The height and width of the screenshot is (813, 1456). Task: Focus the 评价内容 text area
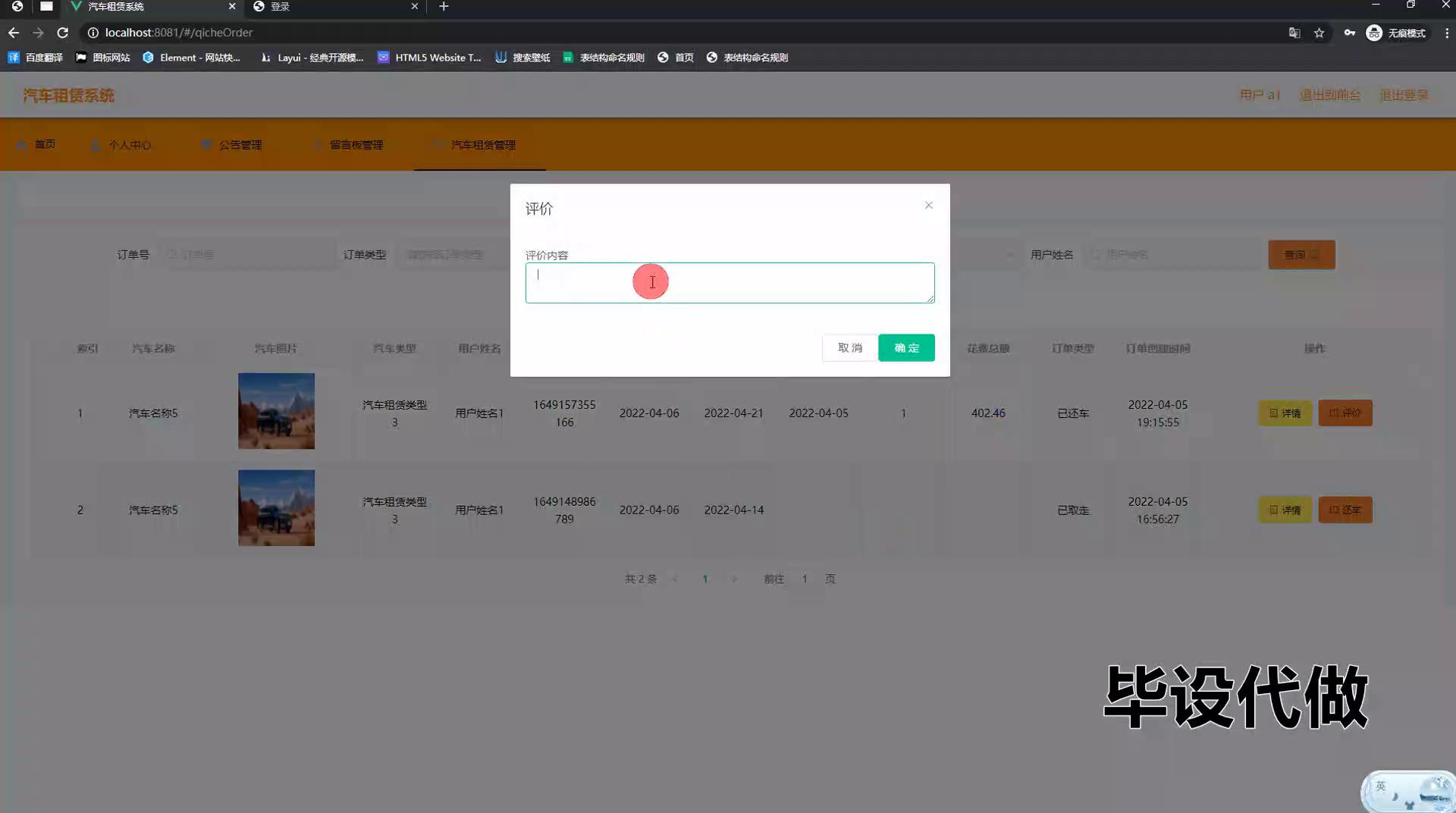pos(730,283)
